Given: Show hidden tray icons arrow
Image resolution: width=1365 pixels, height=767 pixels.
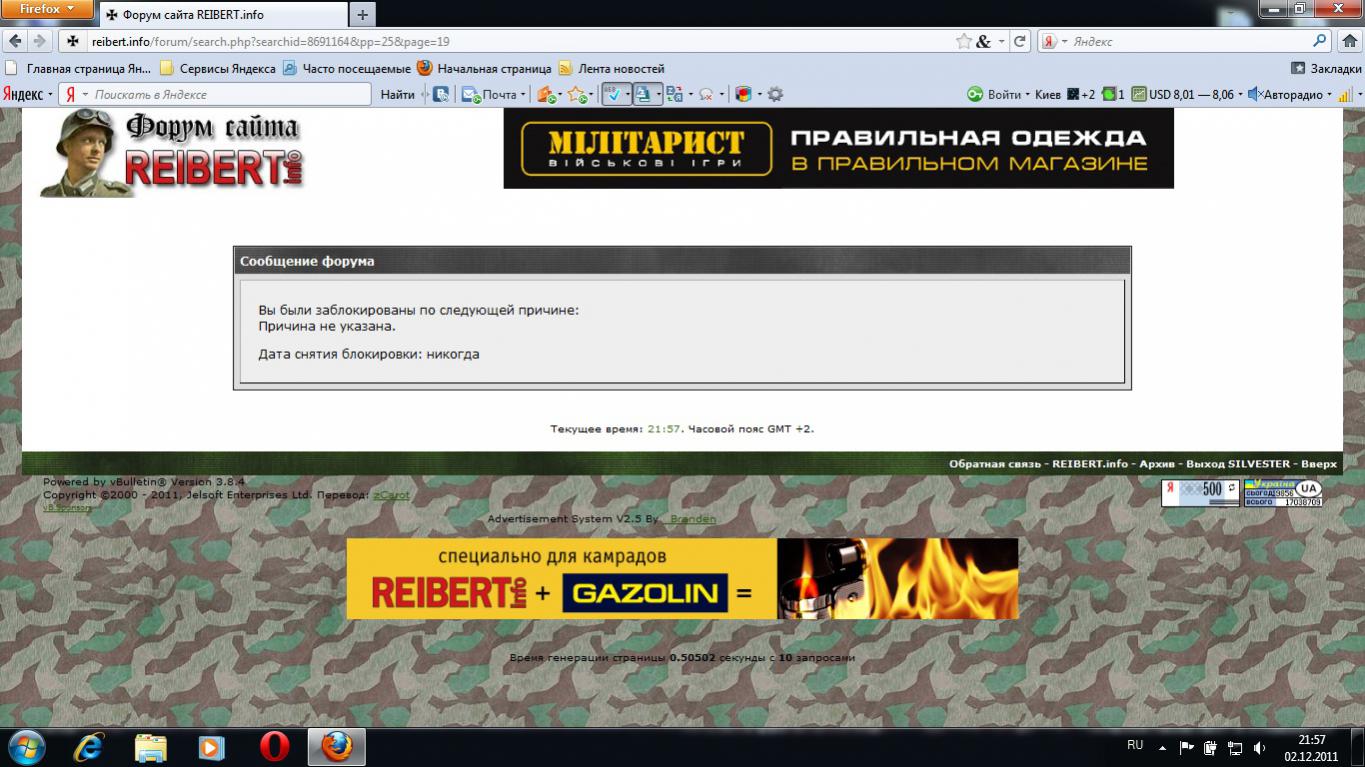Looking at the screenshot, I should coord(1163,747).
